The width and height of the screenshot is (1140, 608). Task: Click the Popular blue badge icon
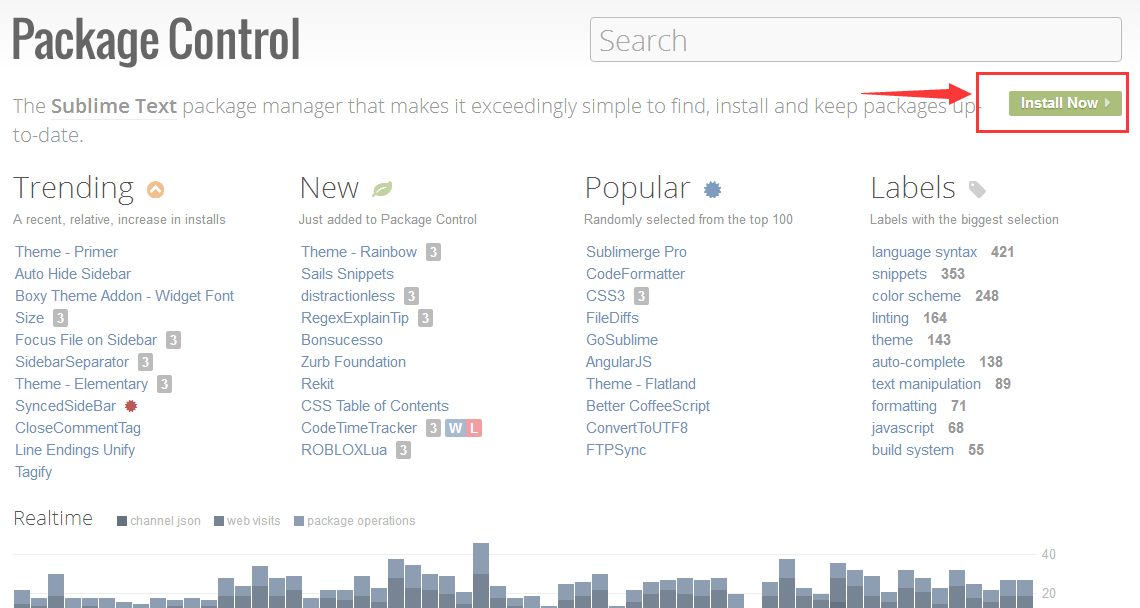[x=712, y=190]
